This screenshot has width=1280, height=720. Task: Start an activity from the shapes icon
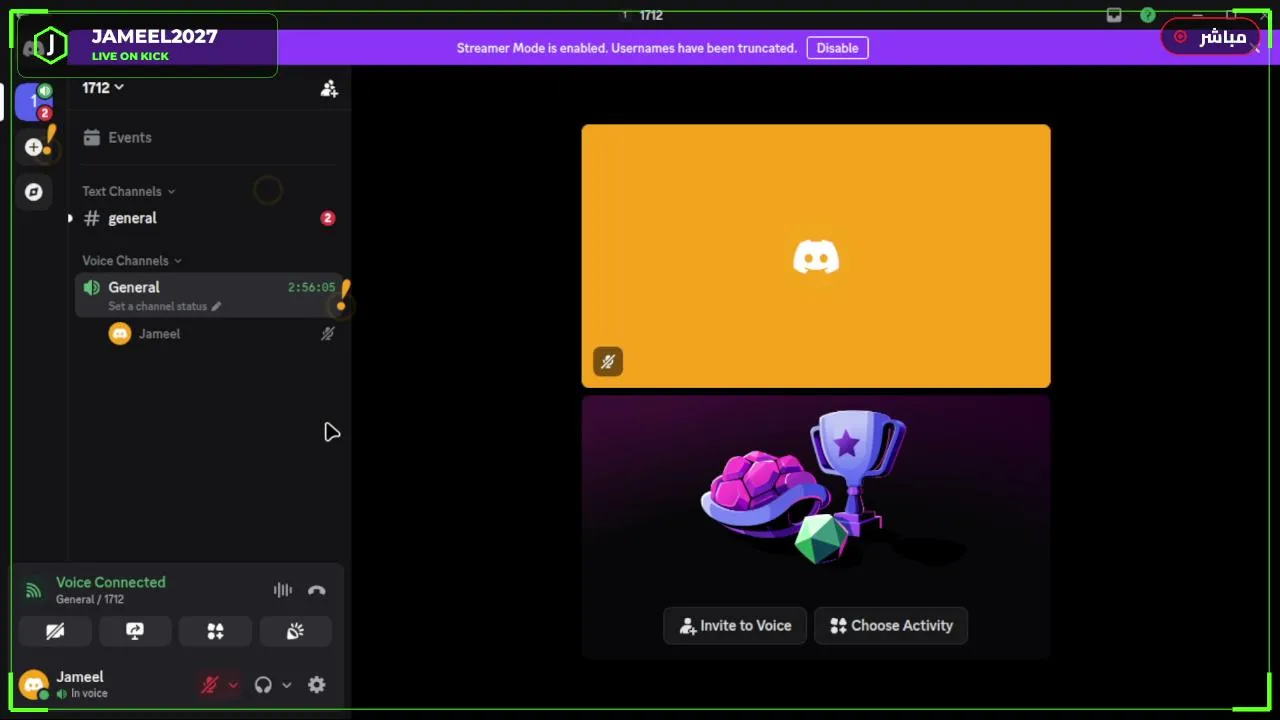(215, 631)
